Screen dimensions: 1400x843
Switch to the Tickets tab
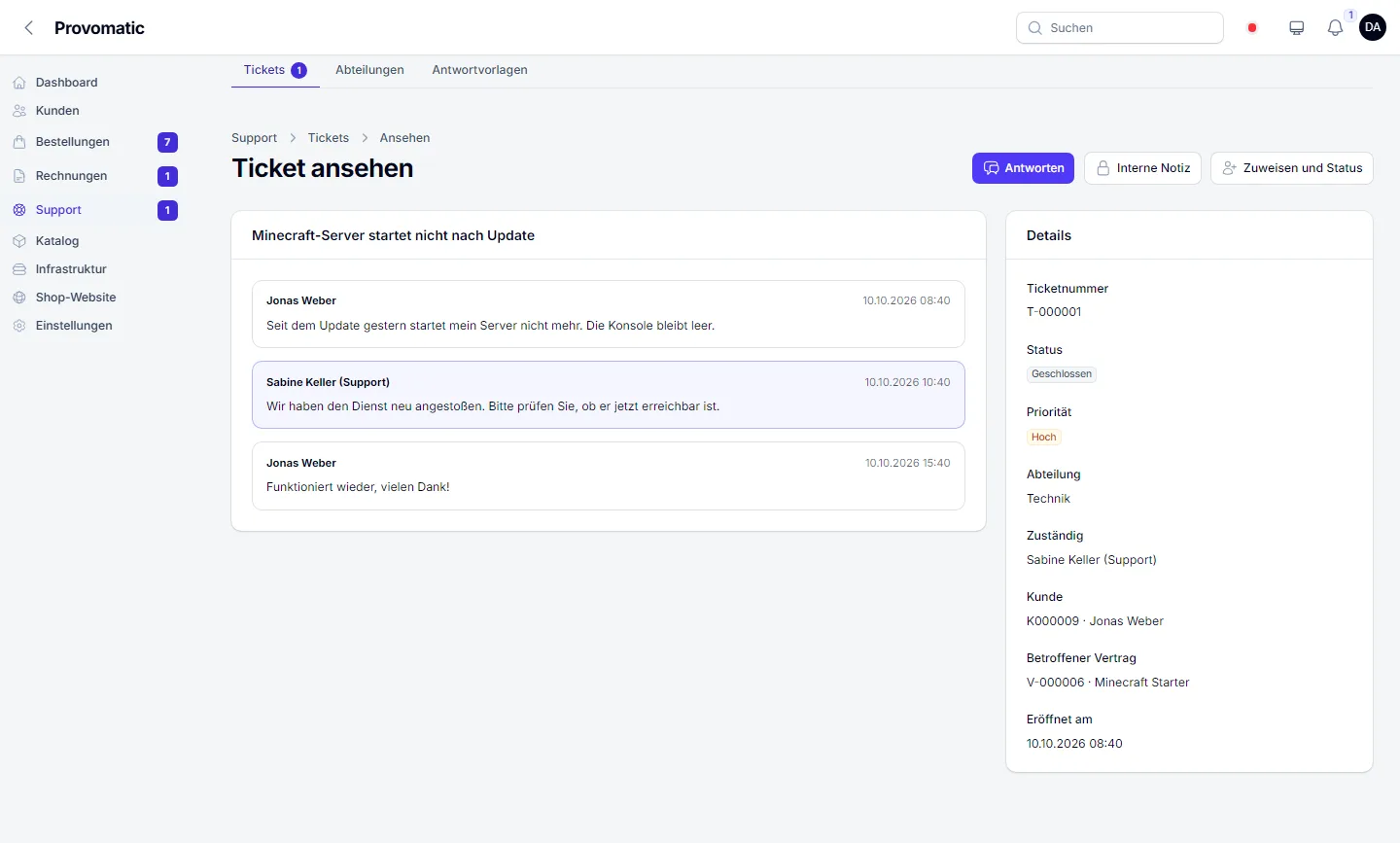(275, 70)
